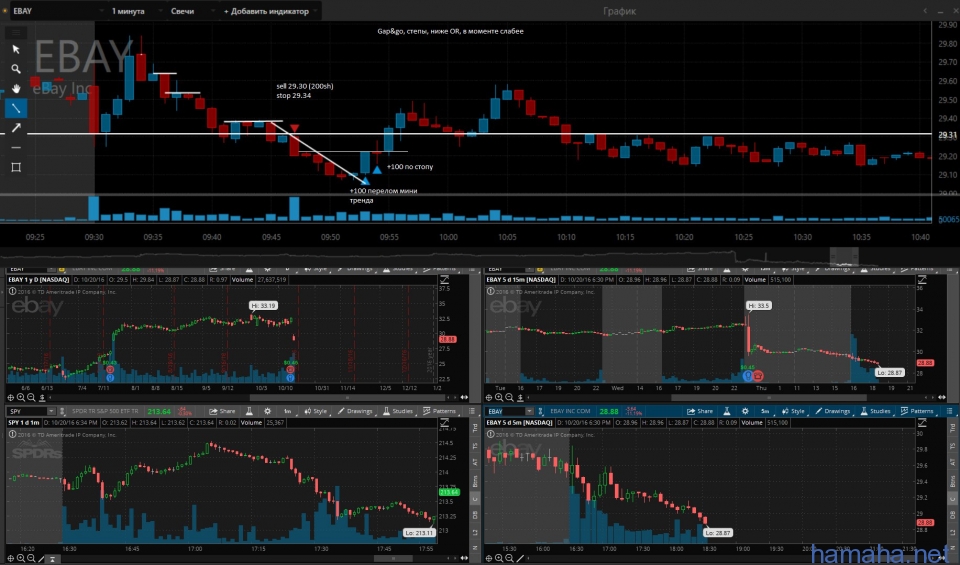Open the Добавить индикатор dropdown
Image resolution: width=960 pixels, height=565 pixels.
pos(271,11)
